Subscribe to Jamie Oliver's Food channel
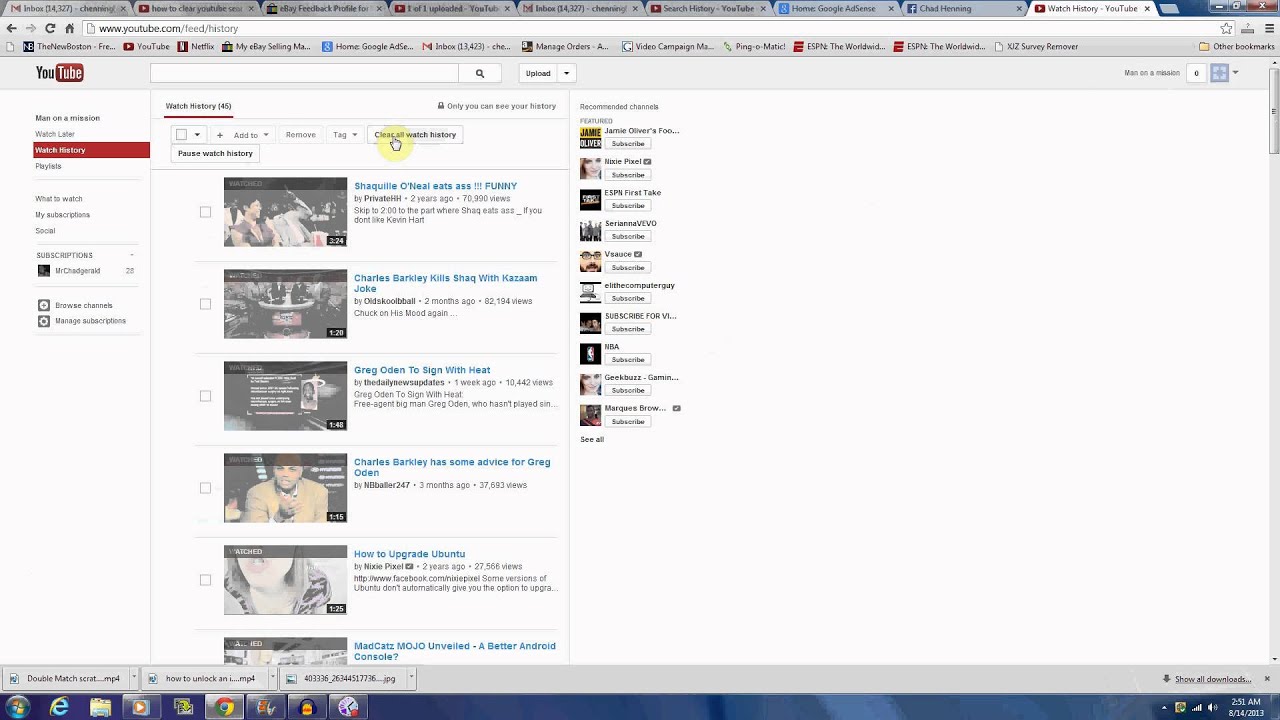Image resolution: width=1280 pixels, height=720 pixels. (x=628, y=144)
